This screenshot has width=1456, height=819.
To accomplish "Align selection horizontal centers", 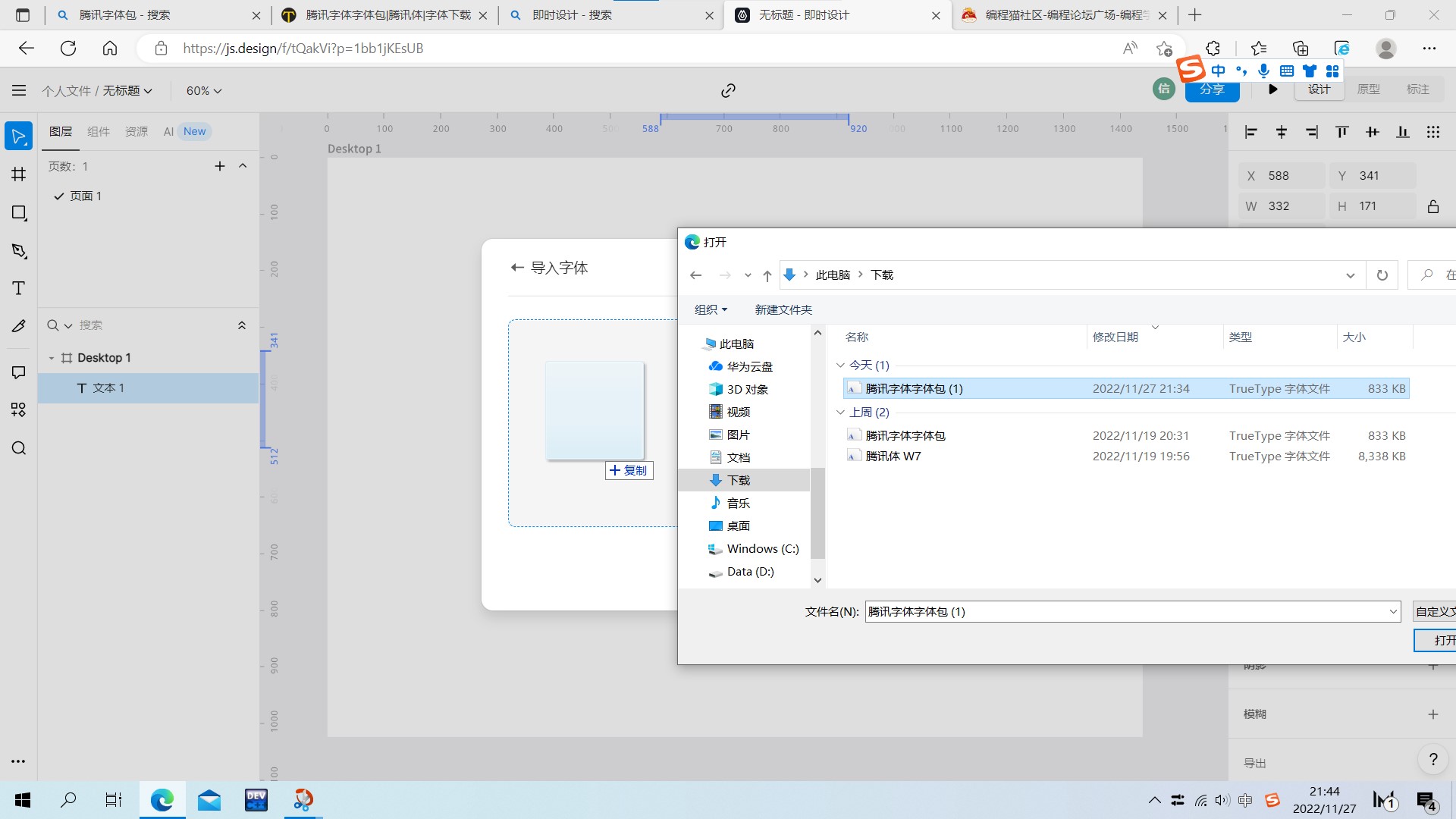I will (x=1282, y=132).
